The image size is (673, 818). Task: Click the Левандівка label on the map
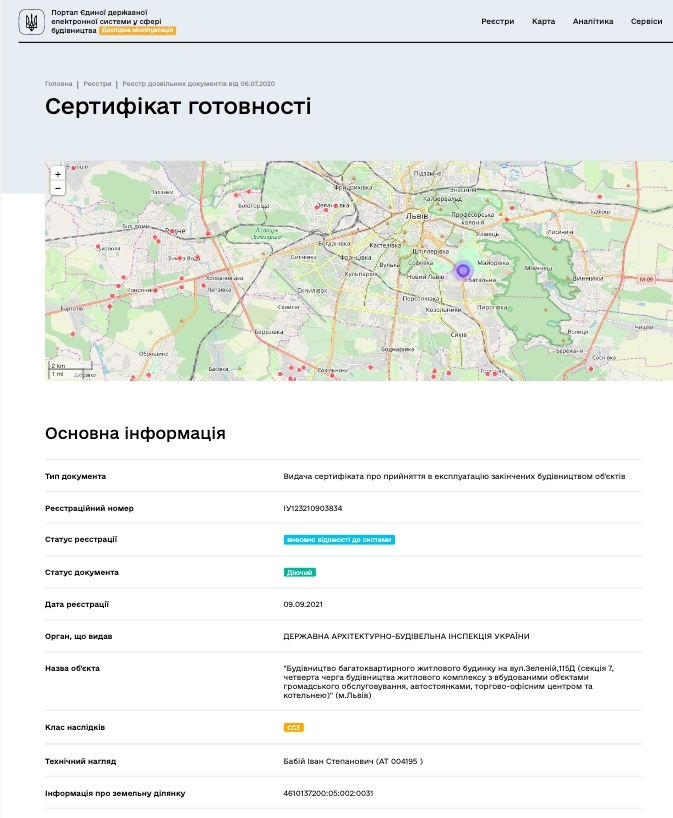pyautogui.click(x=333, y=206)
